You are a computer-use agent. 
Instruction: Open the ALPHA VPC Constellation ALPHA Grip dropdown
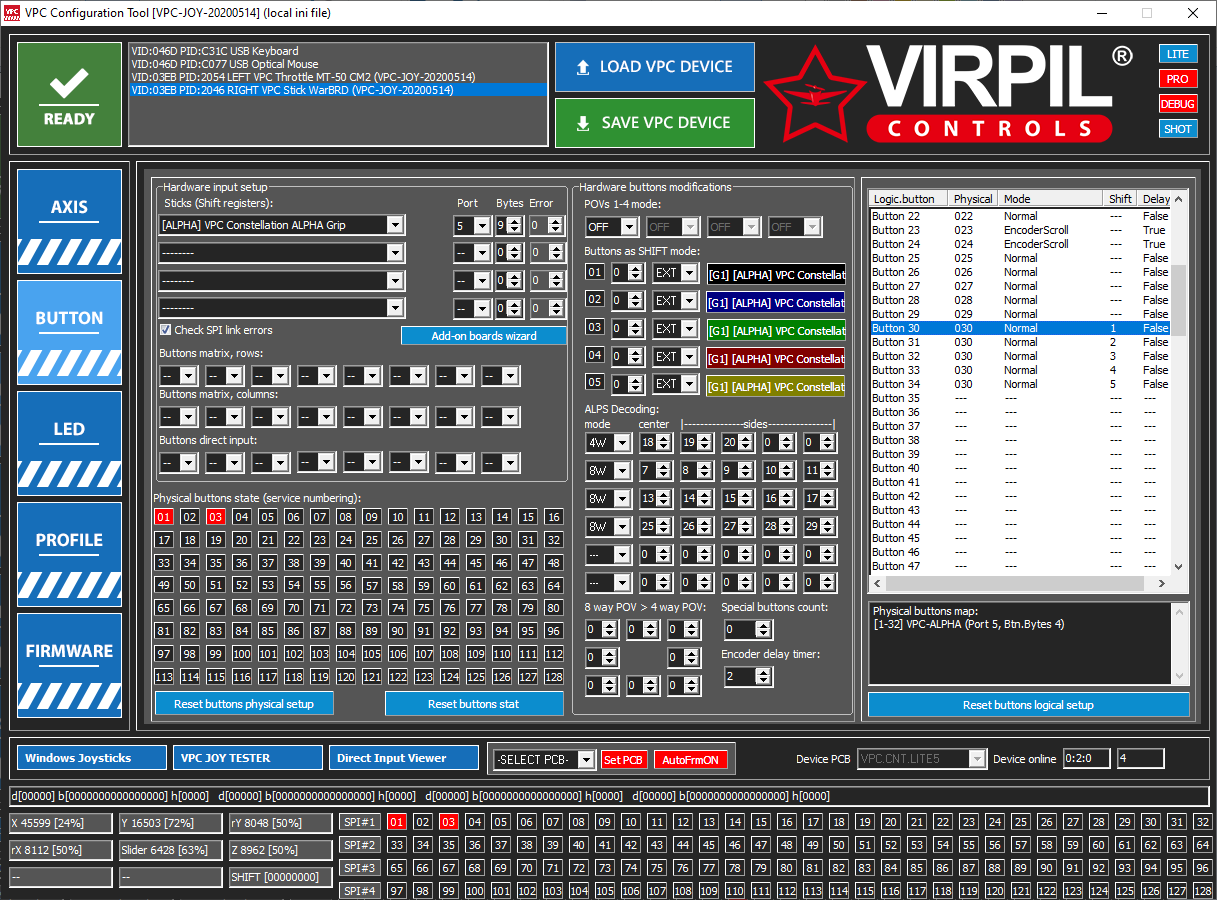(281, 225)
